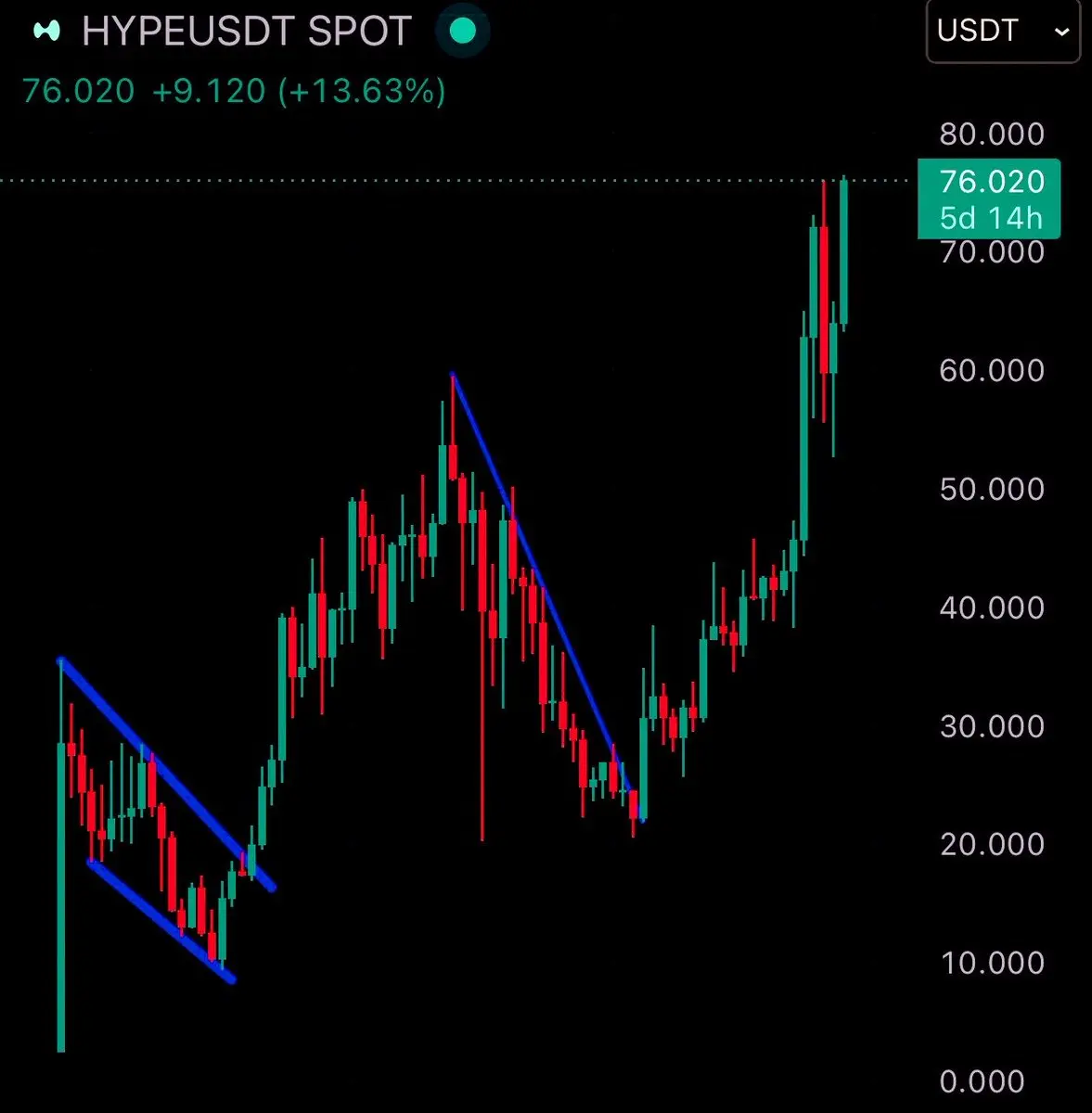Click the 40.000 price axis label
Image resolution: width=1092 pixels, height=1113 pixels.
[x=992, y=608]
